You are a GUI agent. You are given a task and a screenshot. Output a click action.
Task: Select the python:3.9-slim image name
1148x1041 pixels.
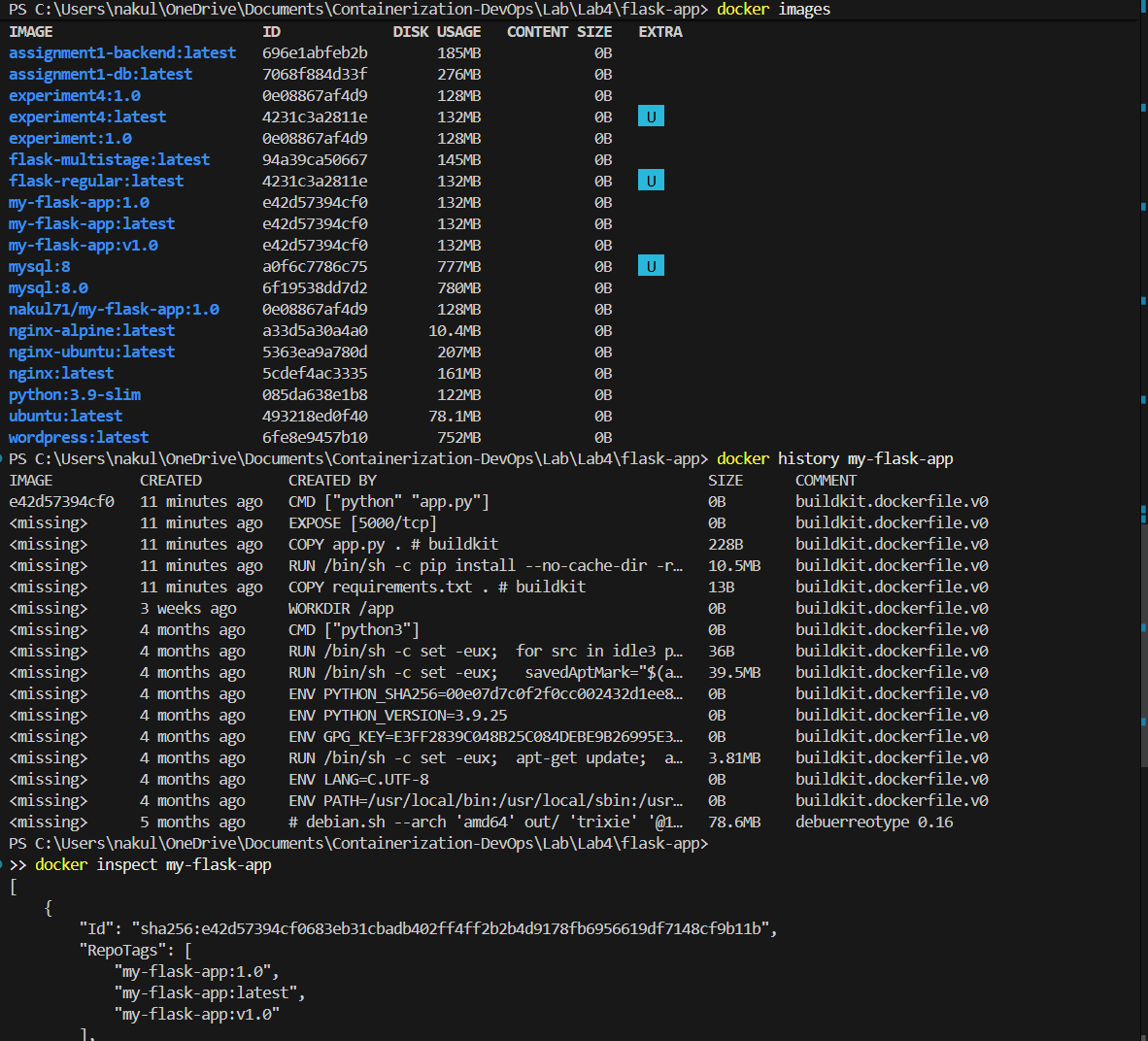point(73,394)
